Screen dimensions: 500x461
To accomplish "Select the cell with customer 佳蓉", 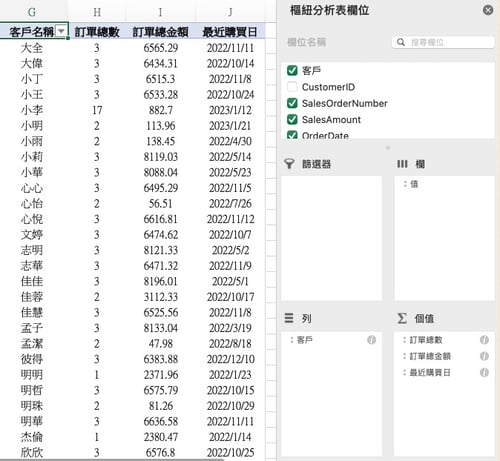I will tap(32, 297).
